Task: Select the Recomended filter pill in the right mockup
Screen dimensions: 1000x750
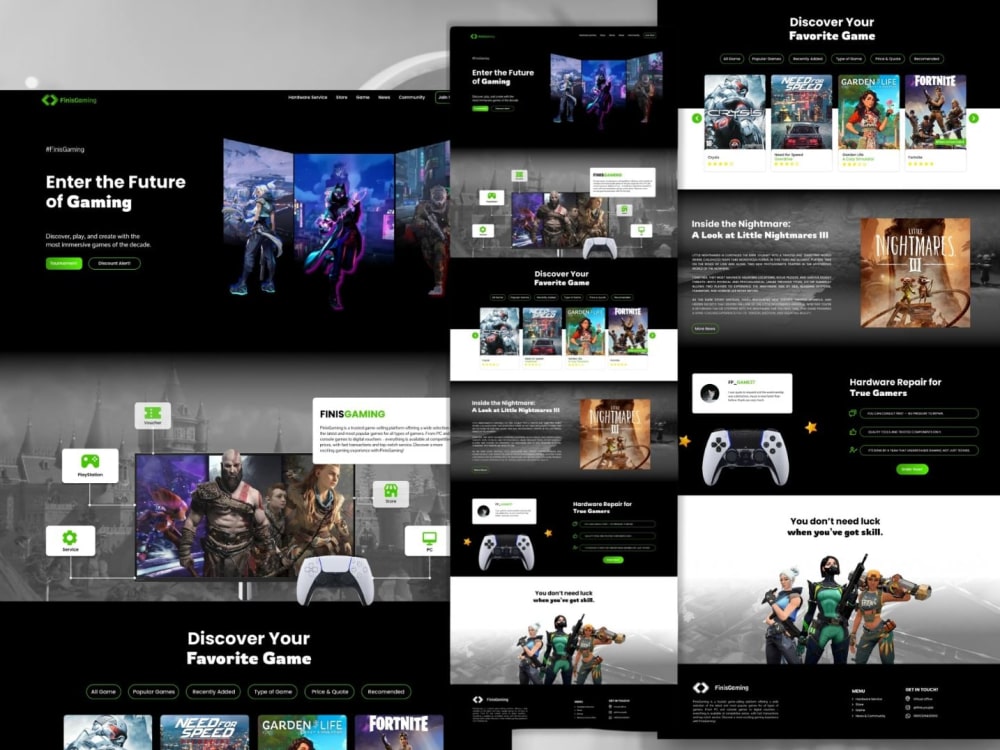Action: 926,59
